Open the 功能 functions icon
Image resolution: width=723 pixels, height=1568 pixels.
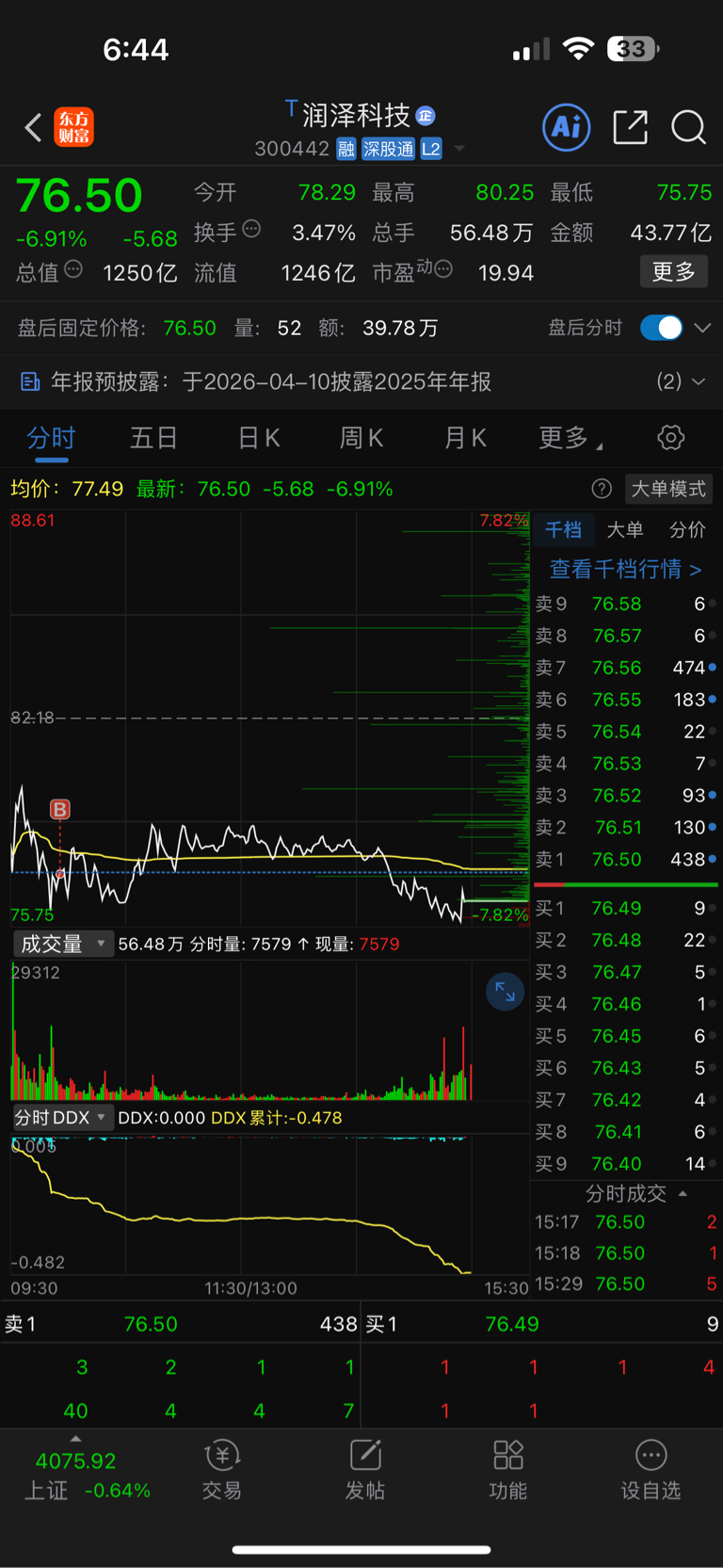tap(508, 1470)
